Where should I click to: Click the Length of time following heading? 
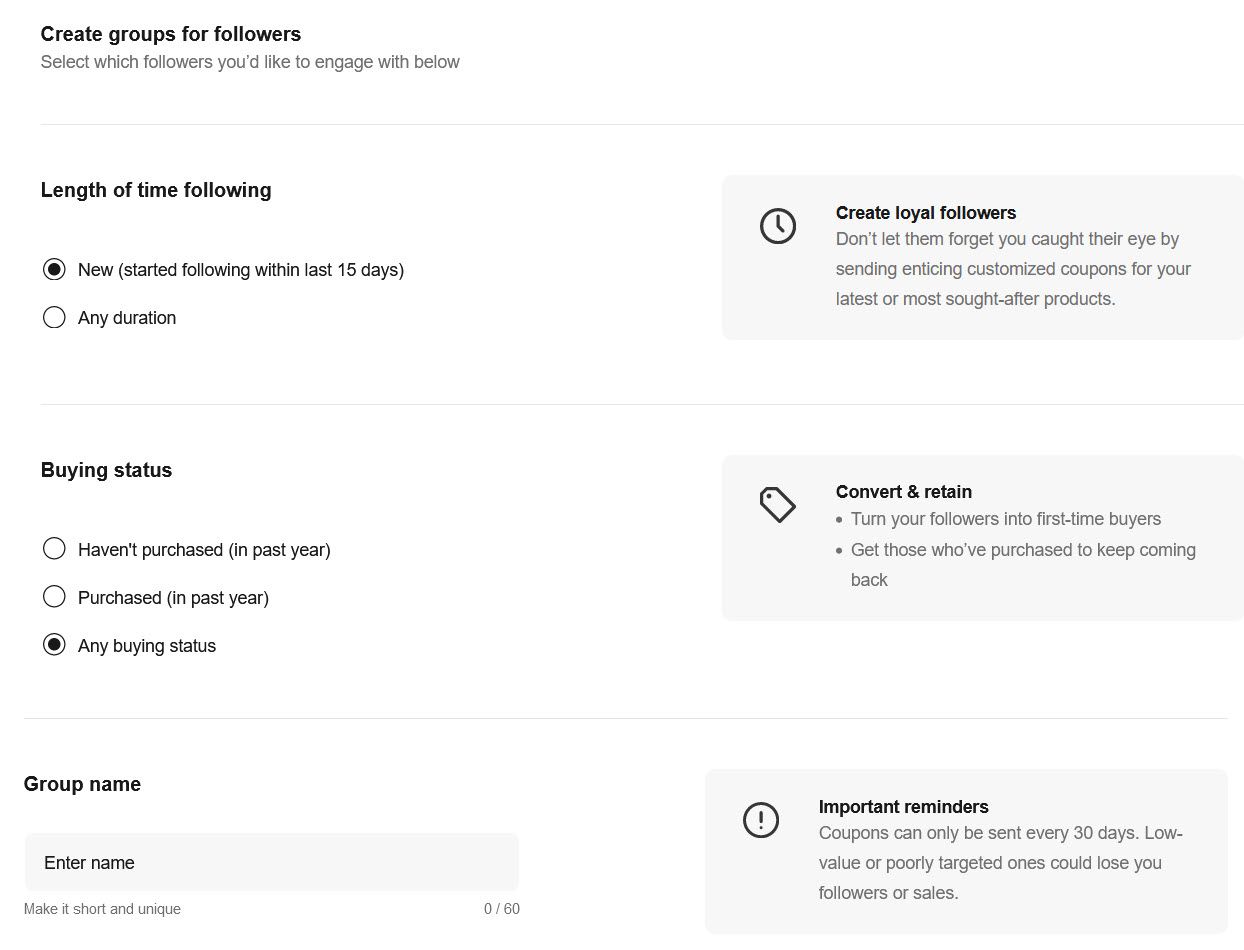click(x=156, y=190)
